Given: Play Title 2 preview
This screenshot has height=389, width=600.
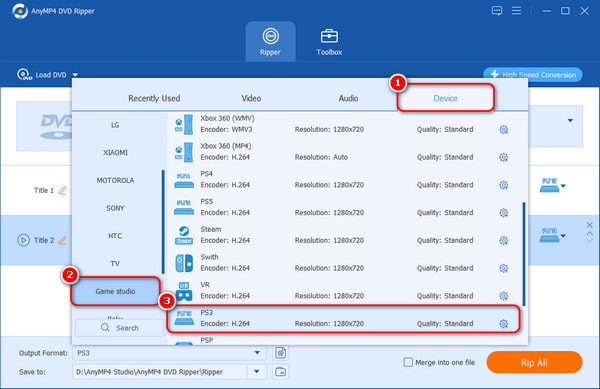Looking at the screenshot, I should (23, 240).
